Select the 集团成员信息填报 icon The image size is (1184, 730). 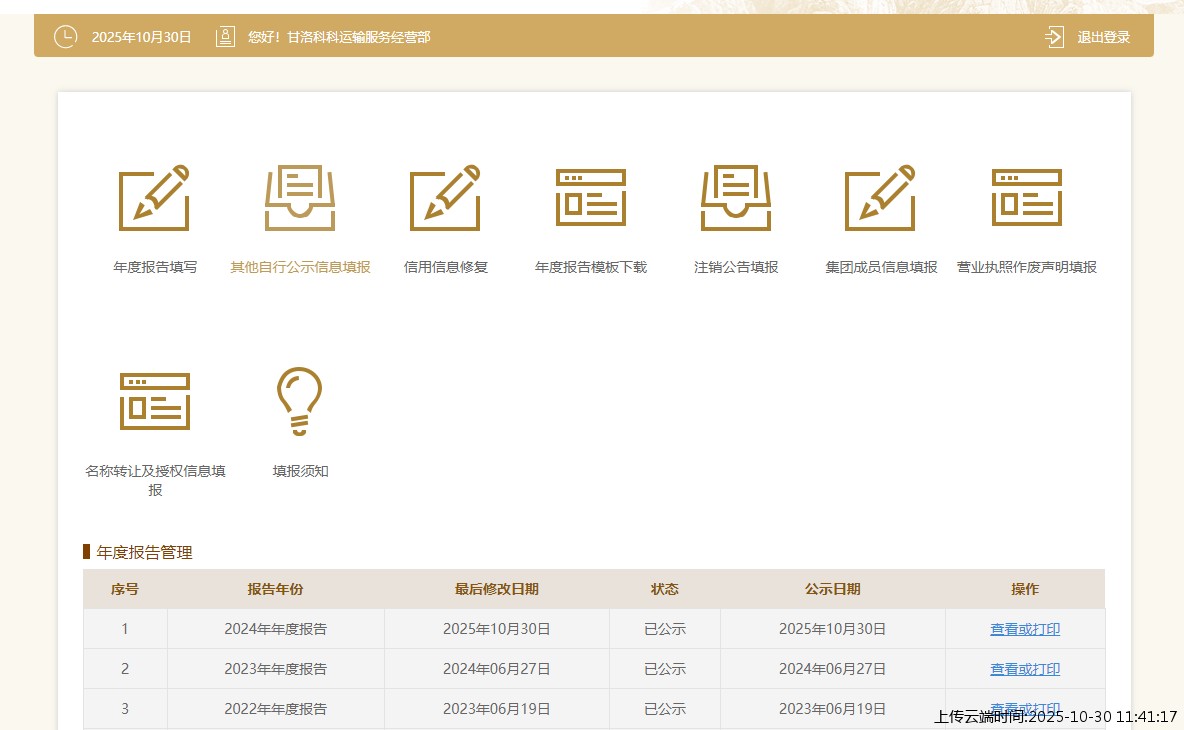881,198
